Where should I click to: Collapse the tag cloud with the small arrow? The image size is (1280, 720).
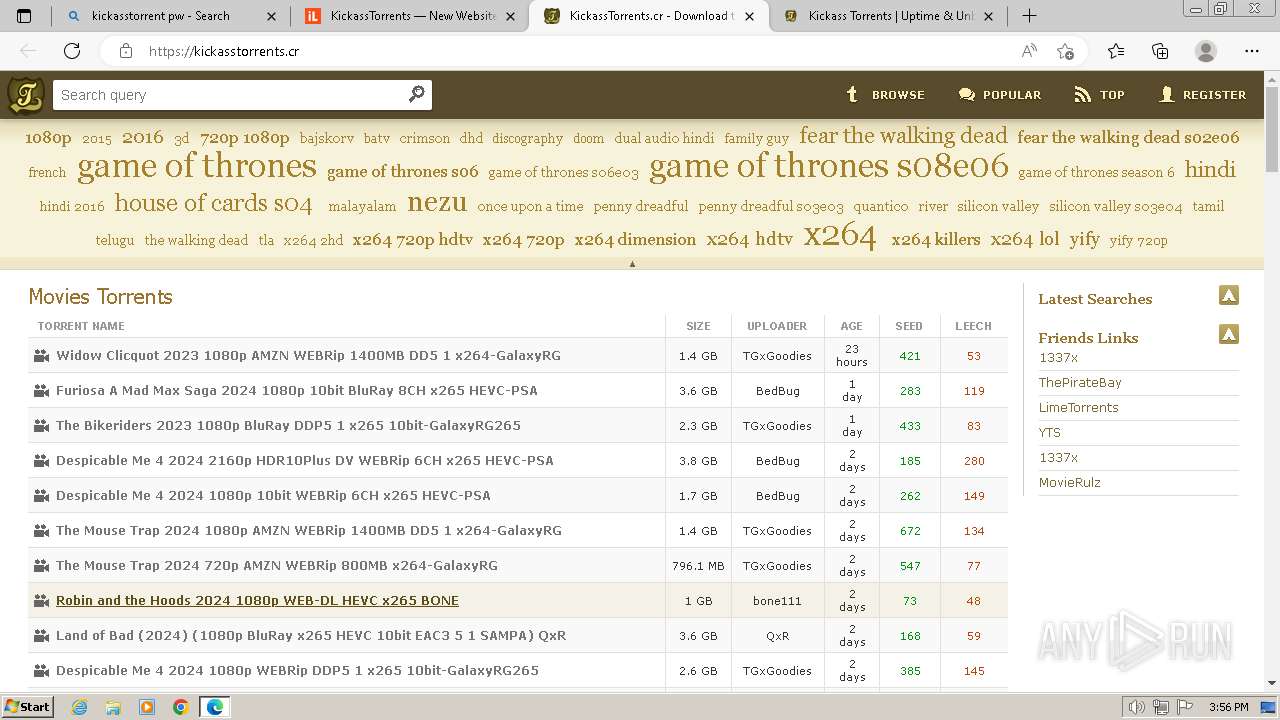click(x=632, y=264)
